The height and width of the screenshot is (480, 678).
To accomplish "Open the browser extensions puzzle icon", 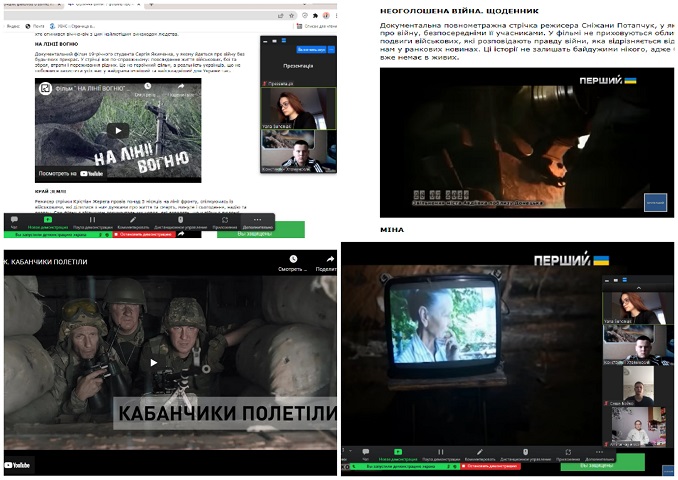I will click(315, 16).
